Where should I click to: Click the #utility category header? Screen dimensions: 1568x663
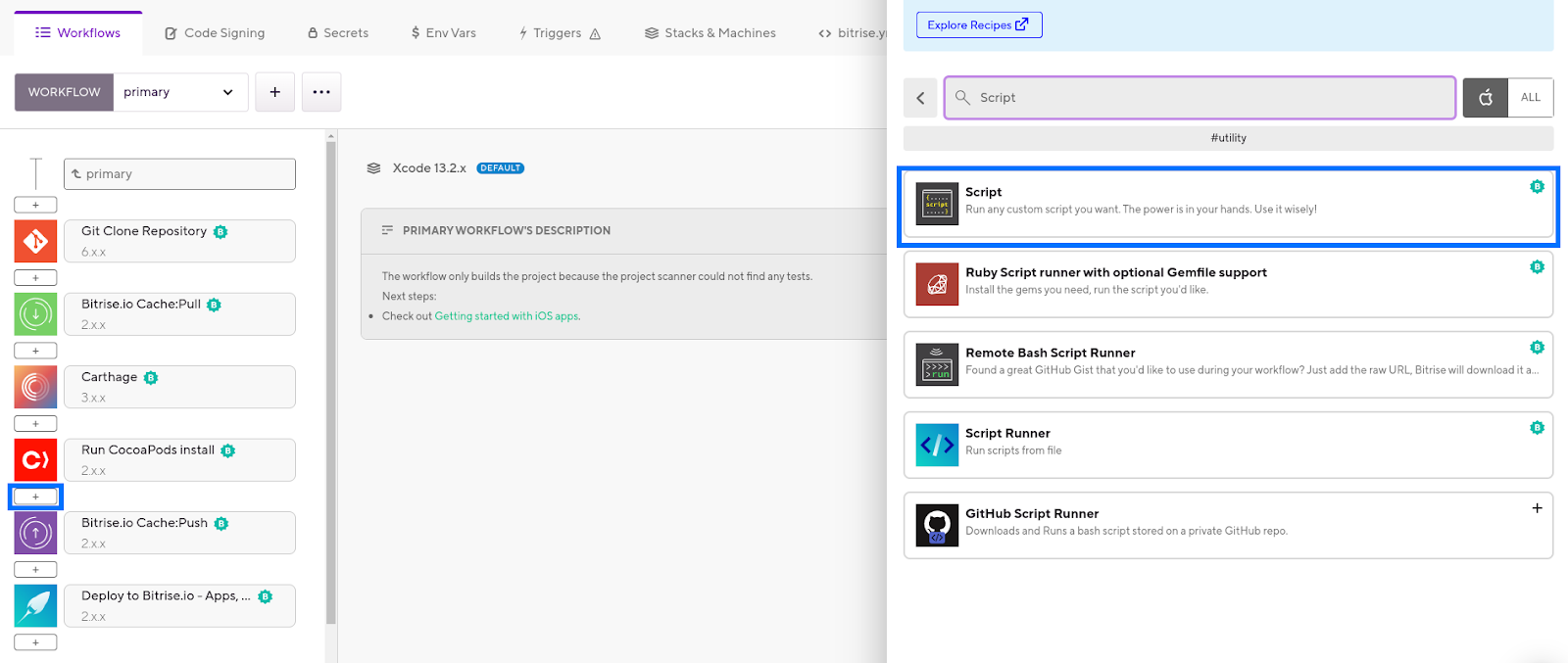[x=1228, y=138]
